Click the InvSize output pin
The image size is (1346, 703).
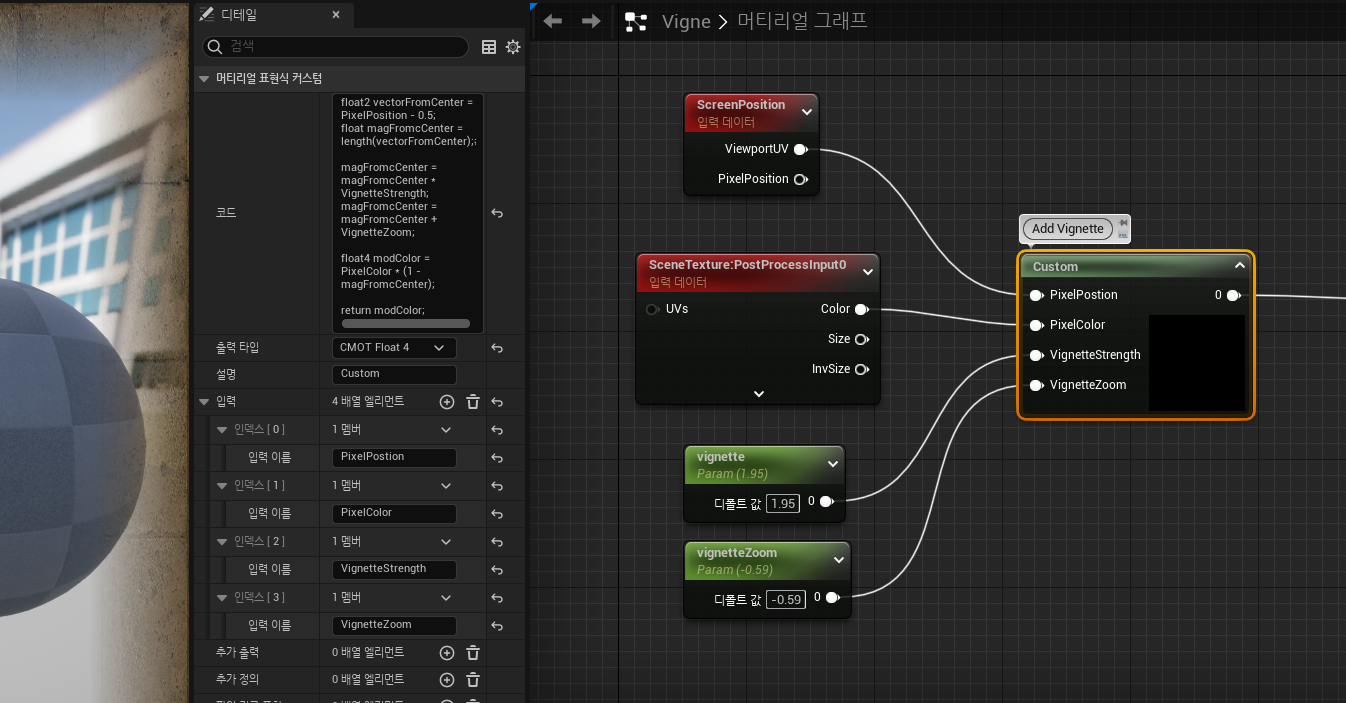click(862, 369)
